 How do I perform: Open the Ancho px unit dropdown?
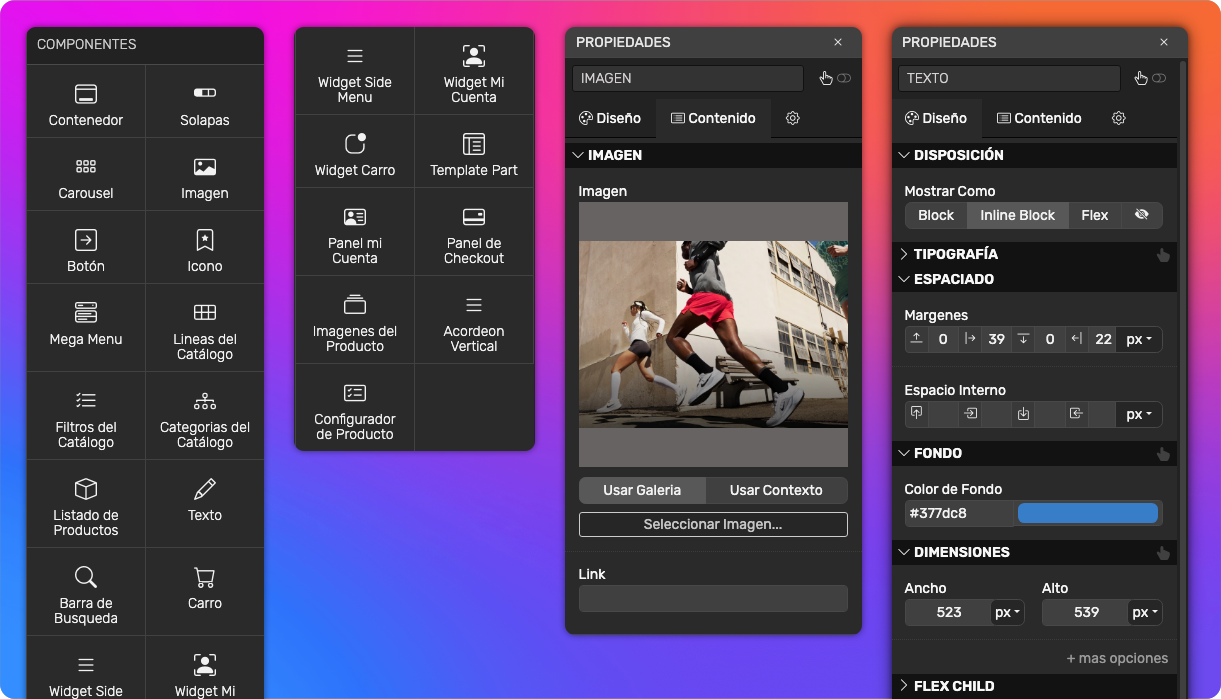pos(1007,612)
